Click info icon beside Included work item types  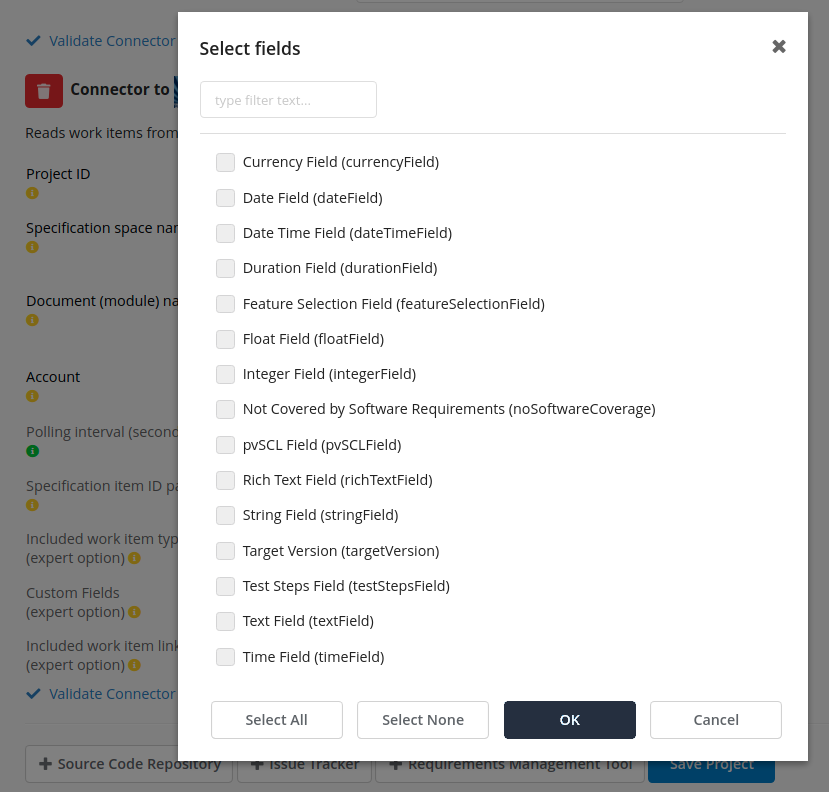tap(134, 558)
